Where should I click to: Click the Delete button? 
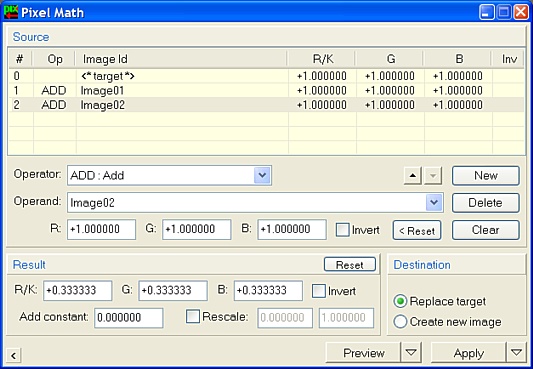click(486, 203)
